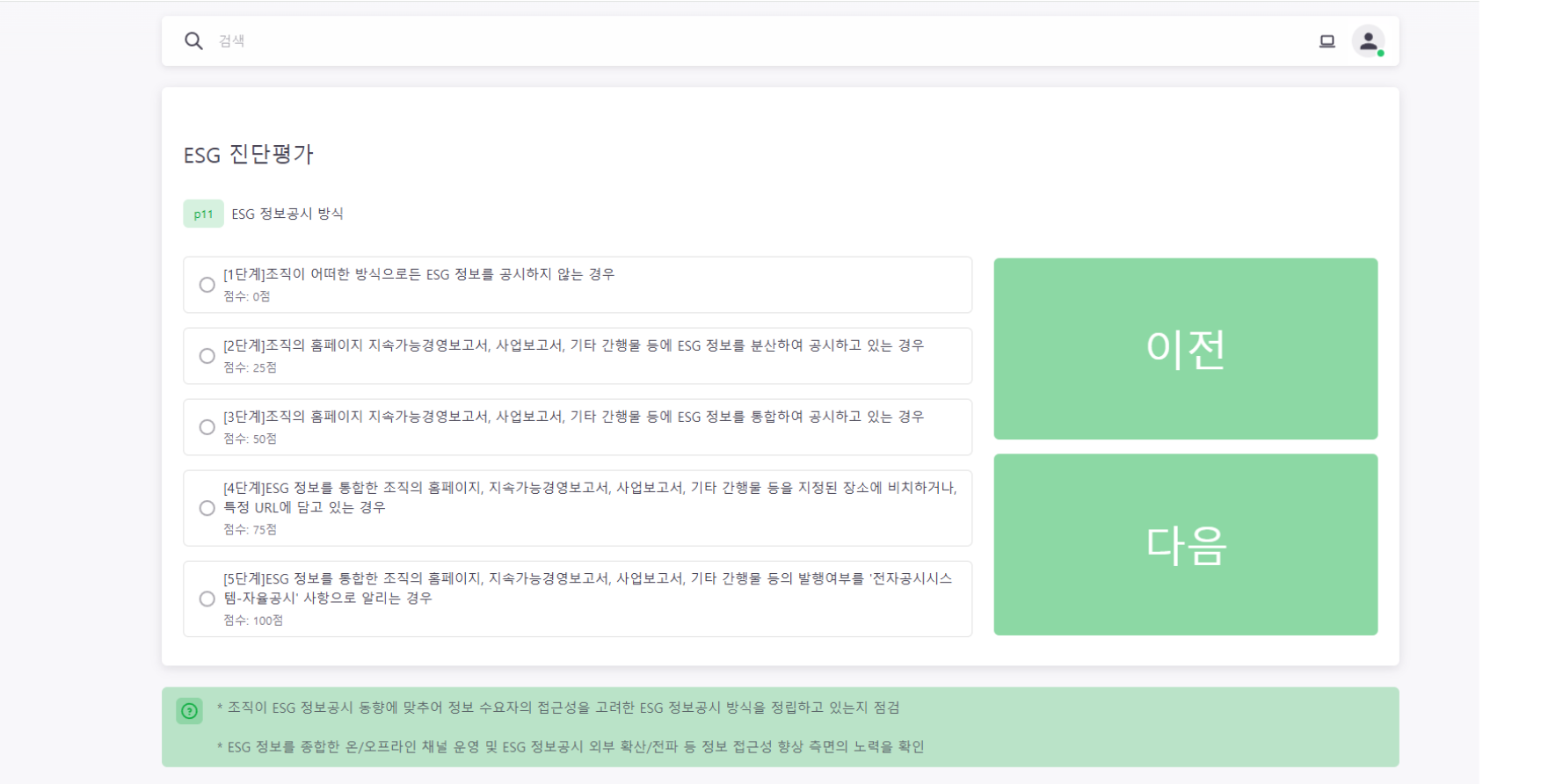The width and height of the screenshot is (1563, 784).
Task: Click the ESG 진단평가 page heading
Action: [x=249, y=155]
